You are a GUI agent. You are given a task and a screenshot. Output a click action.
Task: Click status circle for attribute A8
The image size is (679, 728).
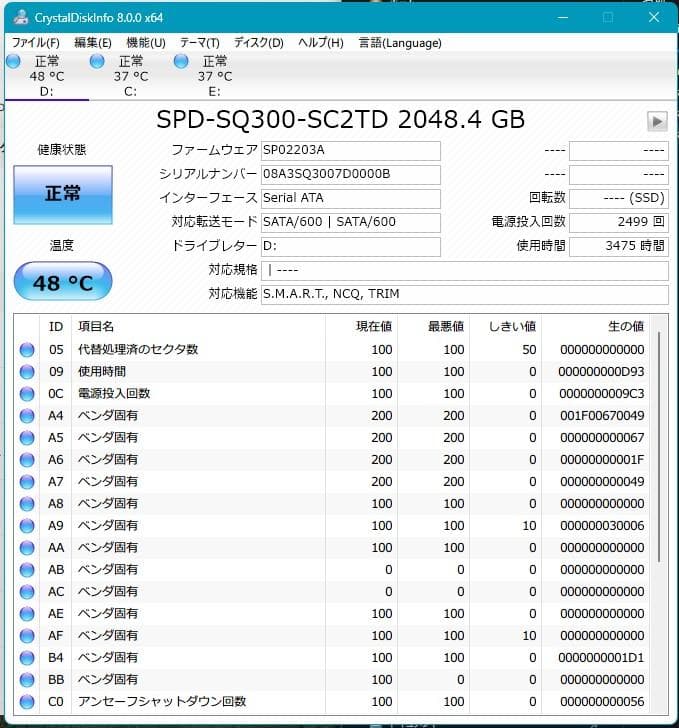[x=27, y=504]
